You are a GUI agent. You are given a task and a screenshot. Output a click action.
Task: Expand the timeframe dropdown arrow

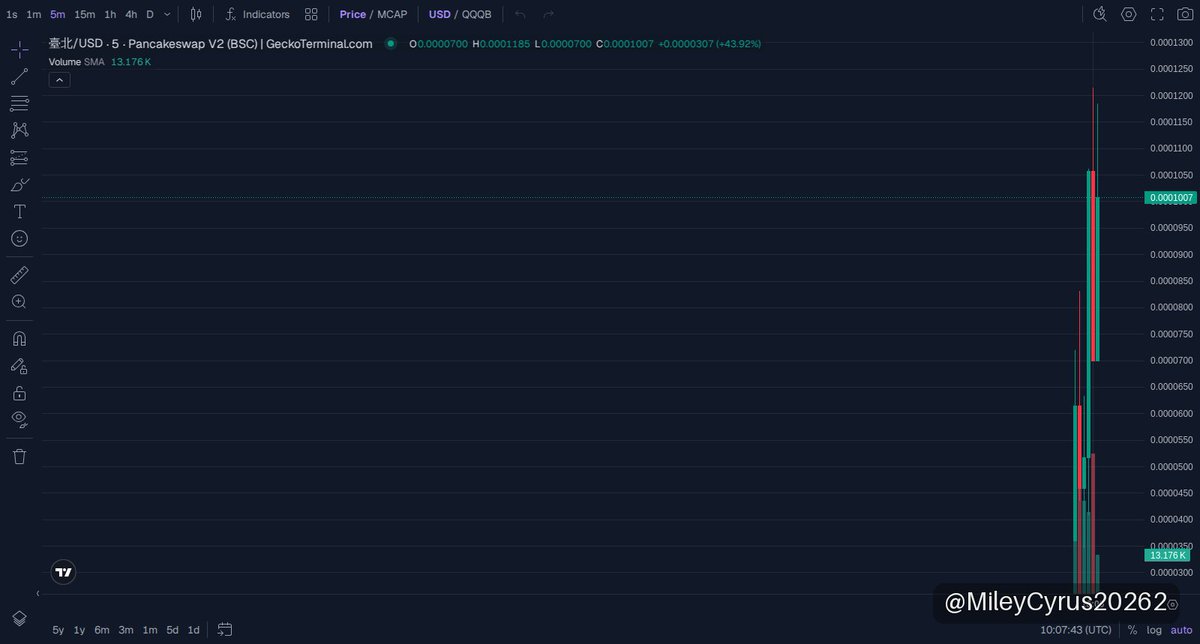point(167,14)
